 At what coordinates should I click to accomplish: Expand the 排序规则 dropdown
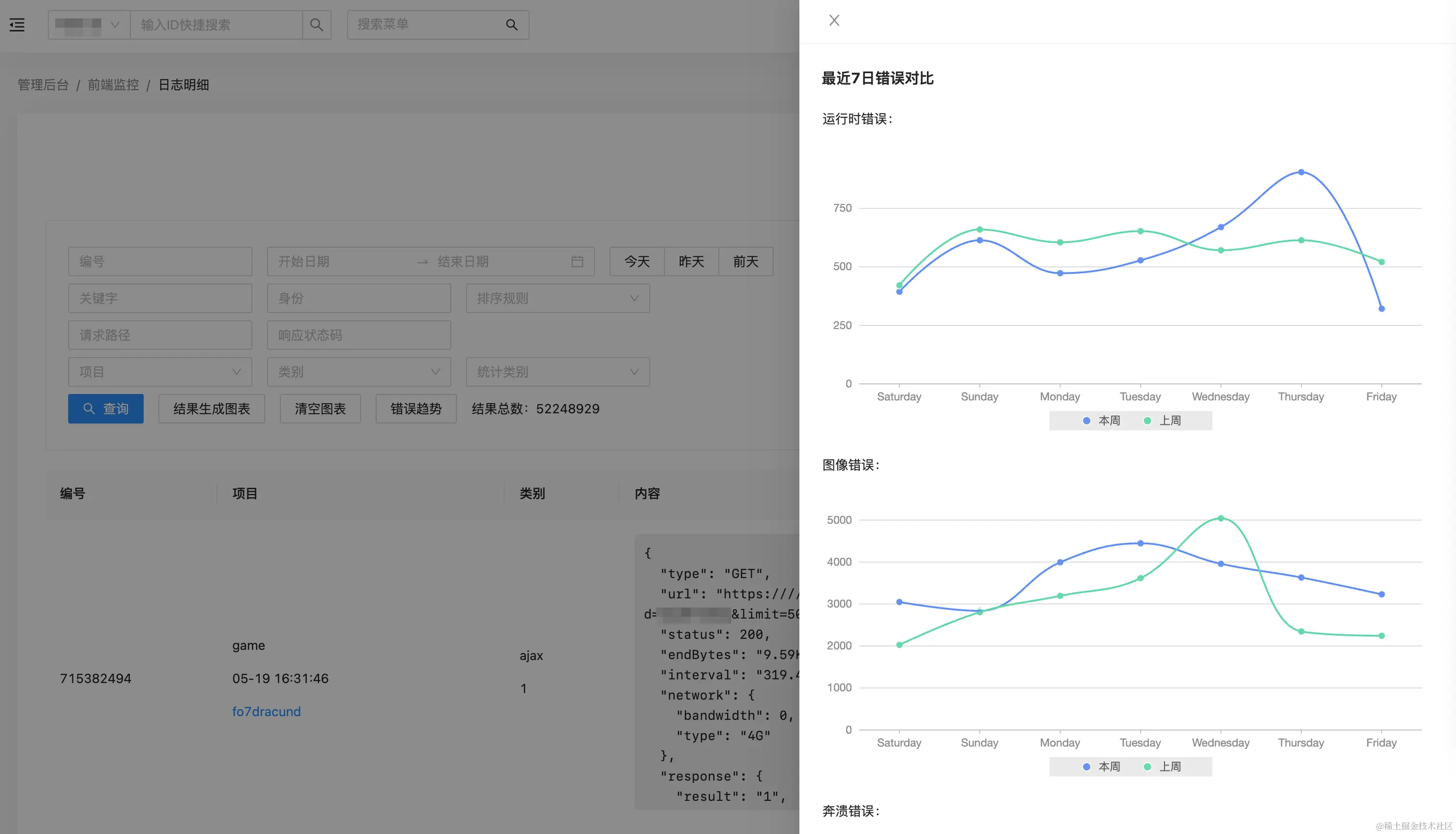(x=557, y=298)
